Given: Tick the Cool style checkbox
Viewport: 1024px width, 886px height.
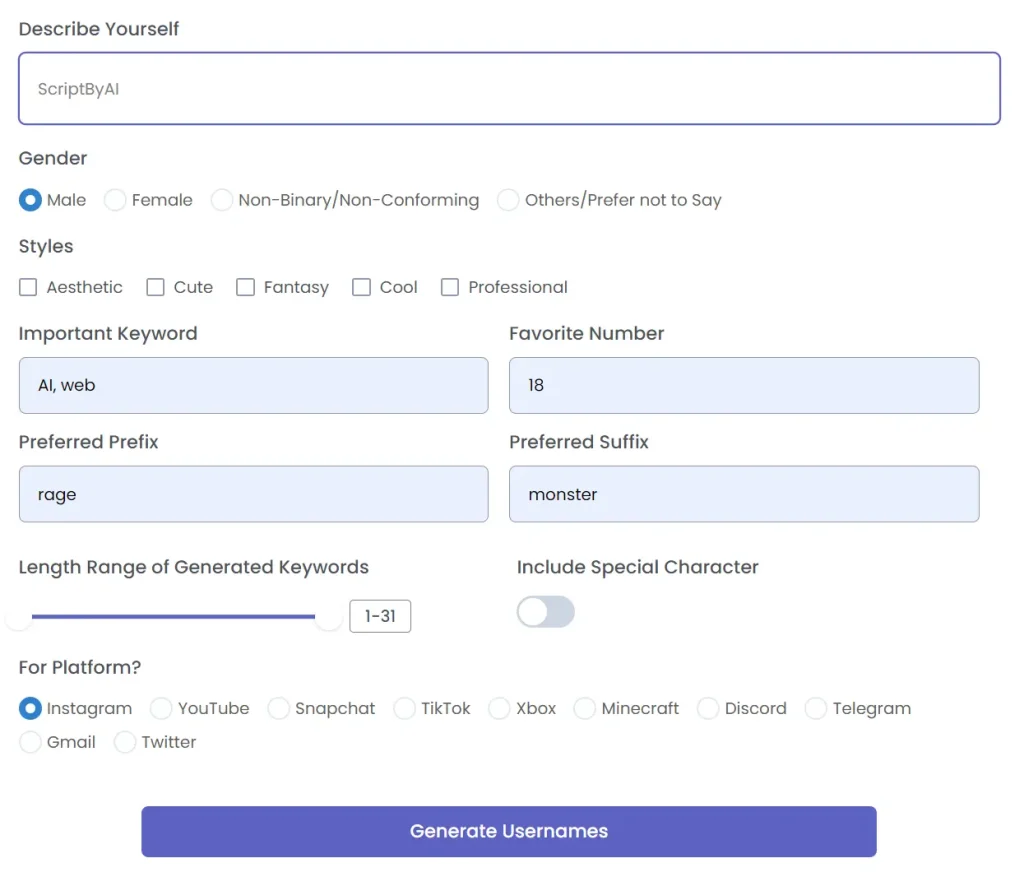Looking at the screenshot, I should pyautogui.click(x=361, y=287).
